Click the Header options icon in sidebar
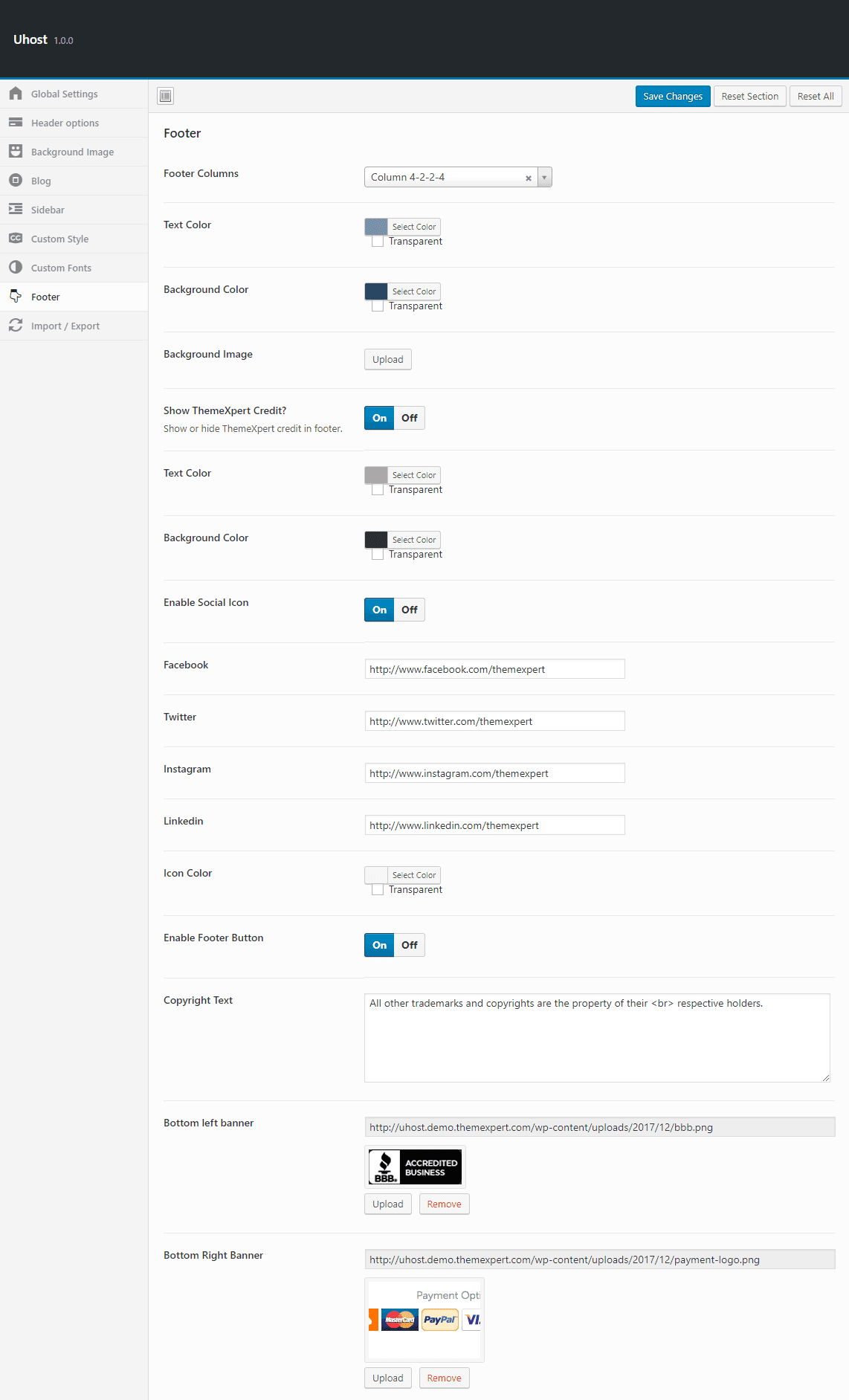 click(16, 123)
